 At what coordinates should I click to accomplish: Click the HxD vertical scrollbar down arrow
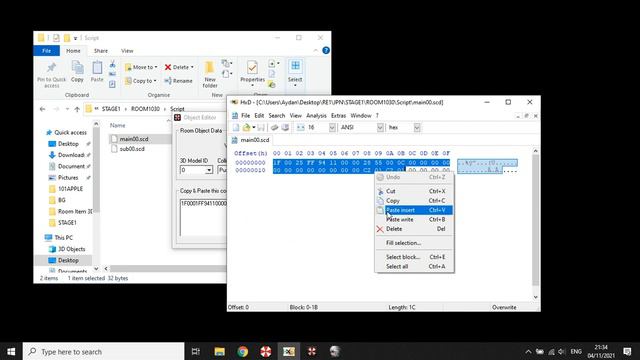(536, 297)
